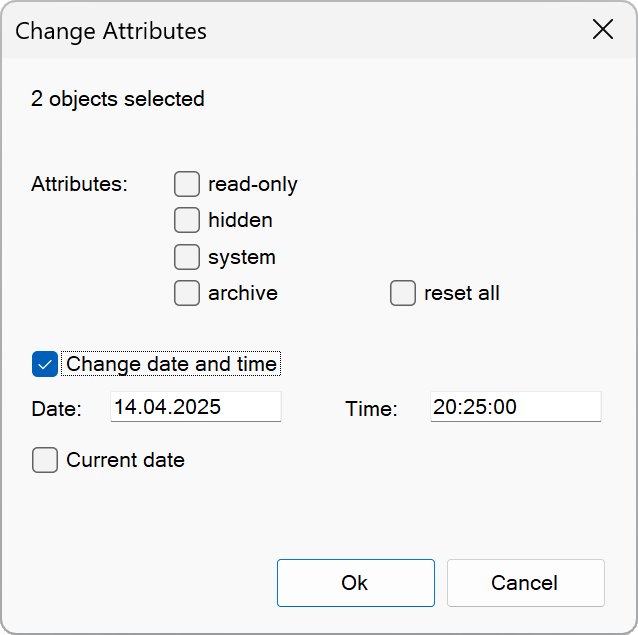Click the Change Attributes title bar text
The image size is (638, 635).
[x=111, y=31]
